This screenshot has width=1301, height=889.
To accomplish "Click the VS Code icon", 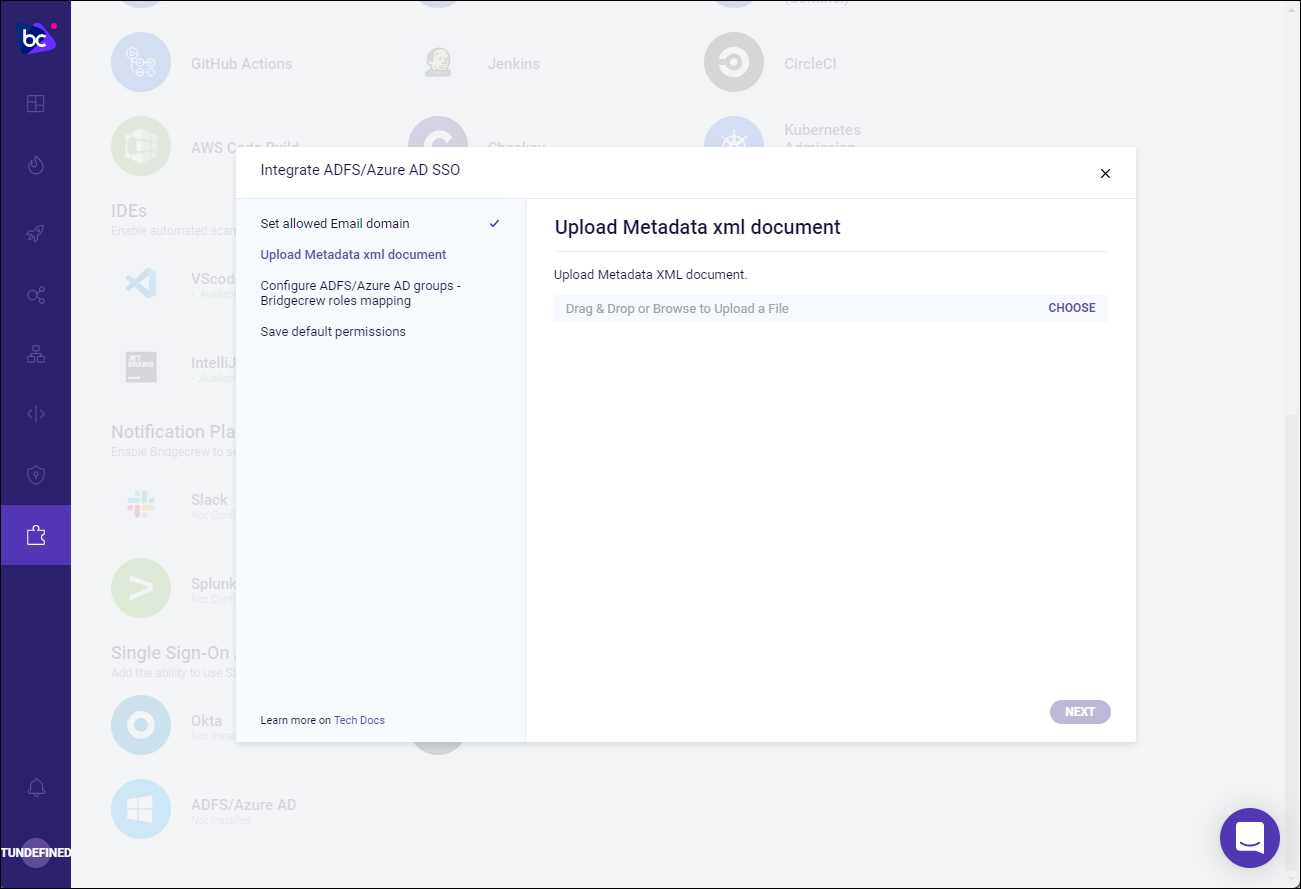I will (x=141, y=283).
